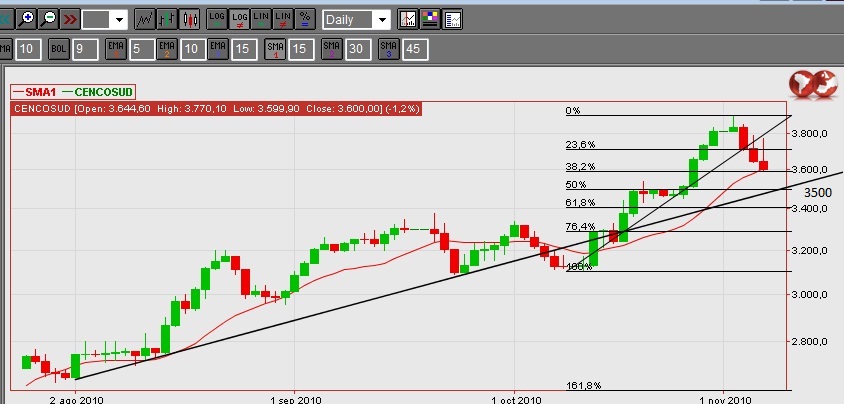Click the 3.000,0 price axis label
844x404 pixels.
pos(812,294)
